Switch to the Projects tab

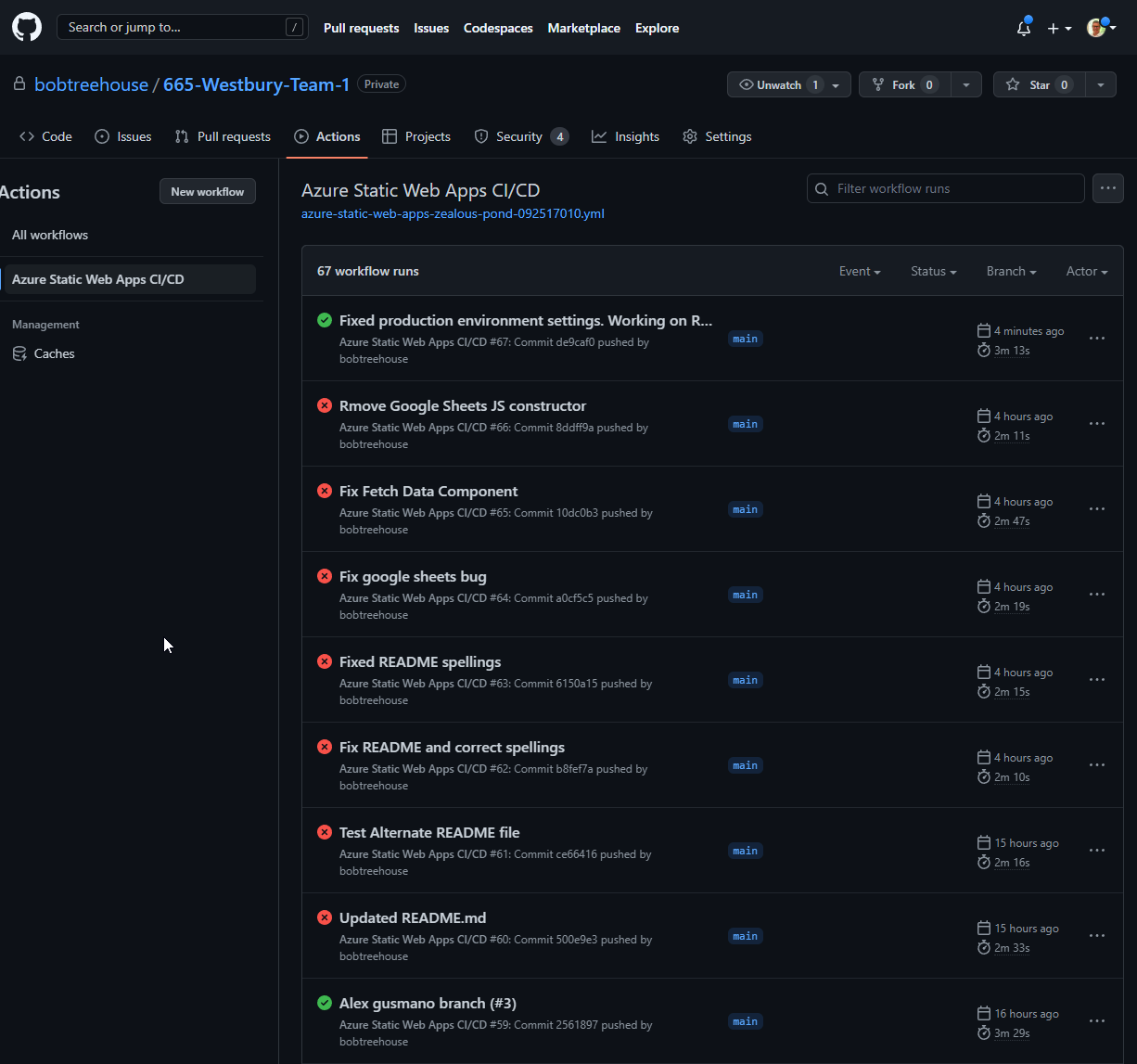(416, 136)
